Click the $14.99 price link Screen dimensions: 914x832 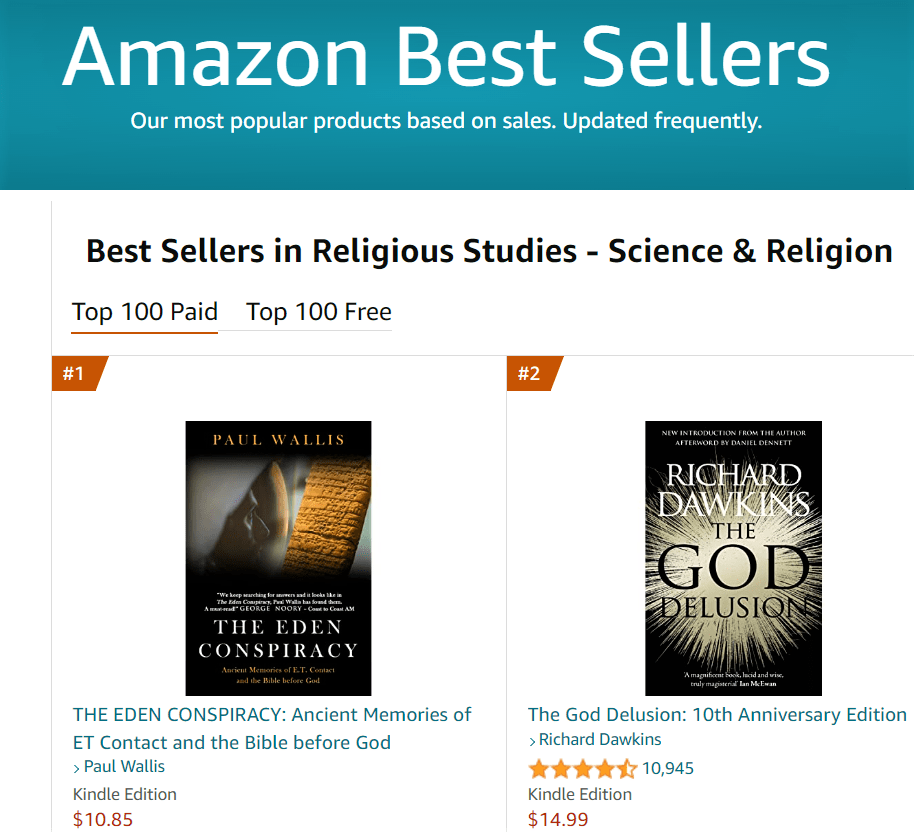pyautogui.click(x=558, y=820)
